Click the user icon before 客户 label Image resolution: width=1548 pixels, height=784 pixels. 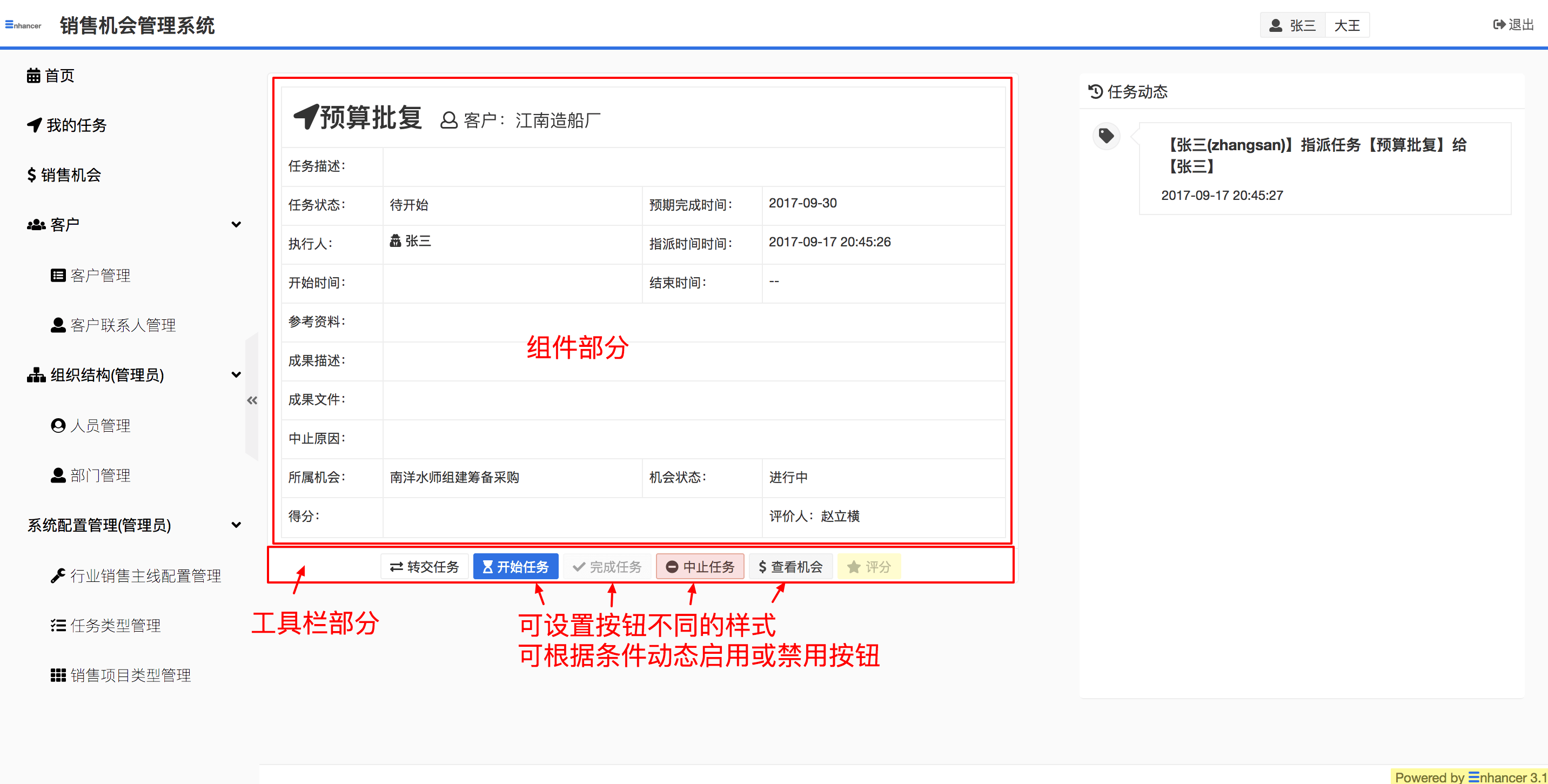[x=448, y=120]
